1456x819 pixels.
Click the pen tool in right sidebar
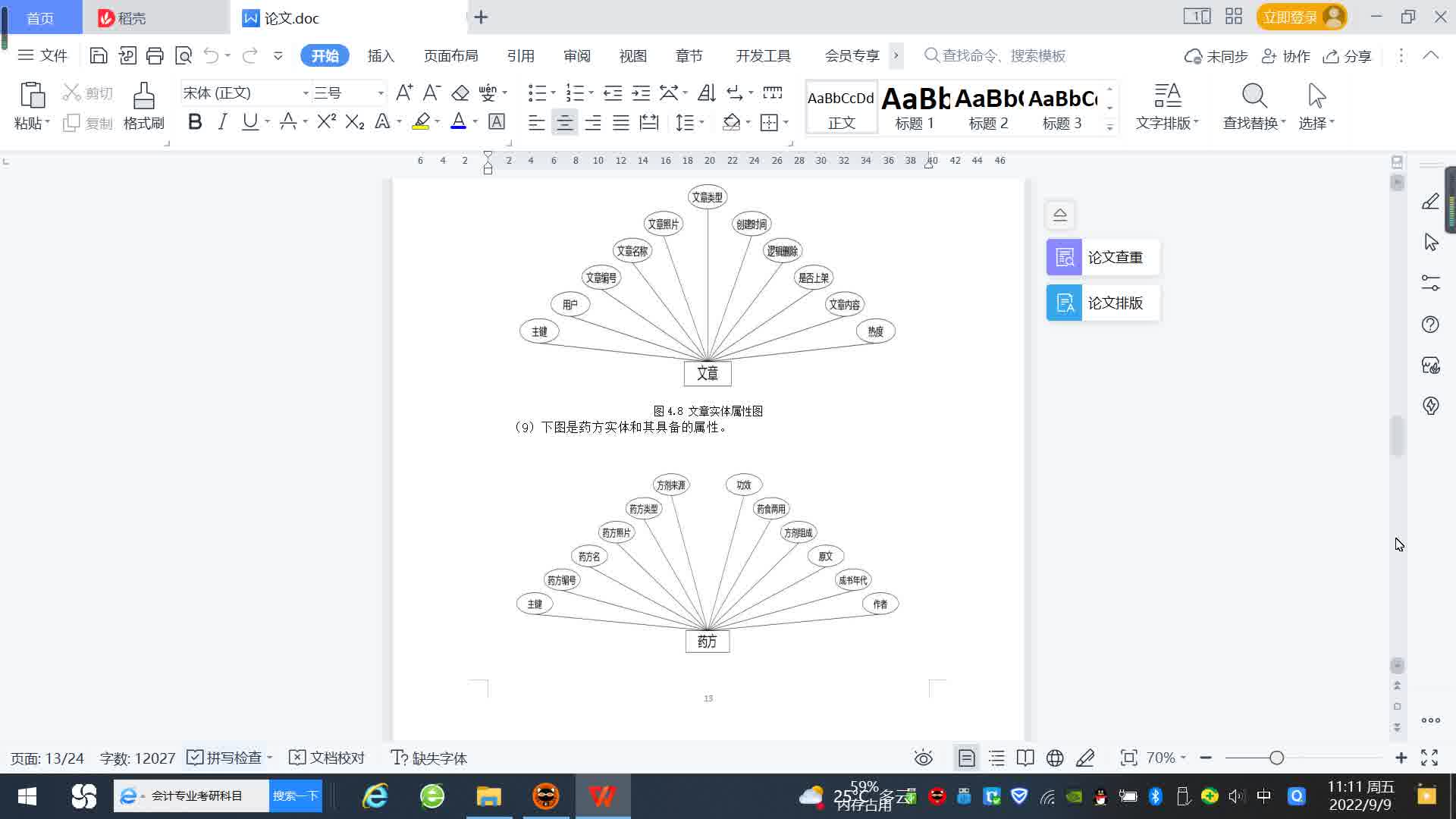point(1430,201)
